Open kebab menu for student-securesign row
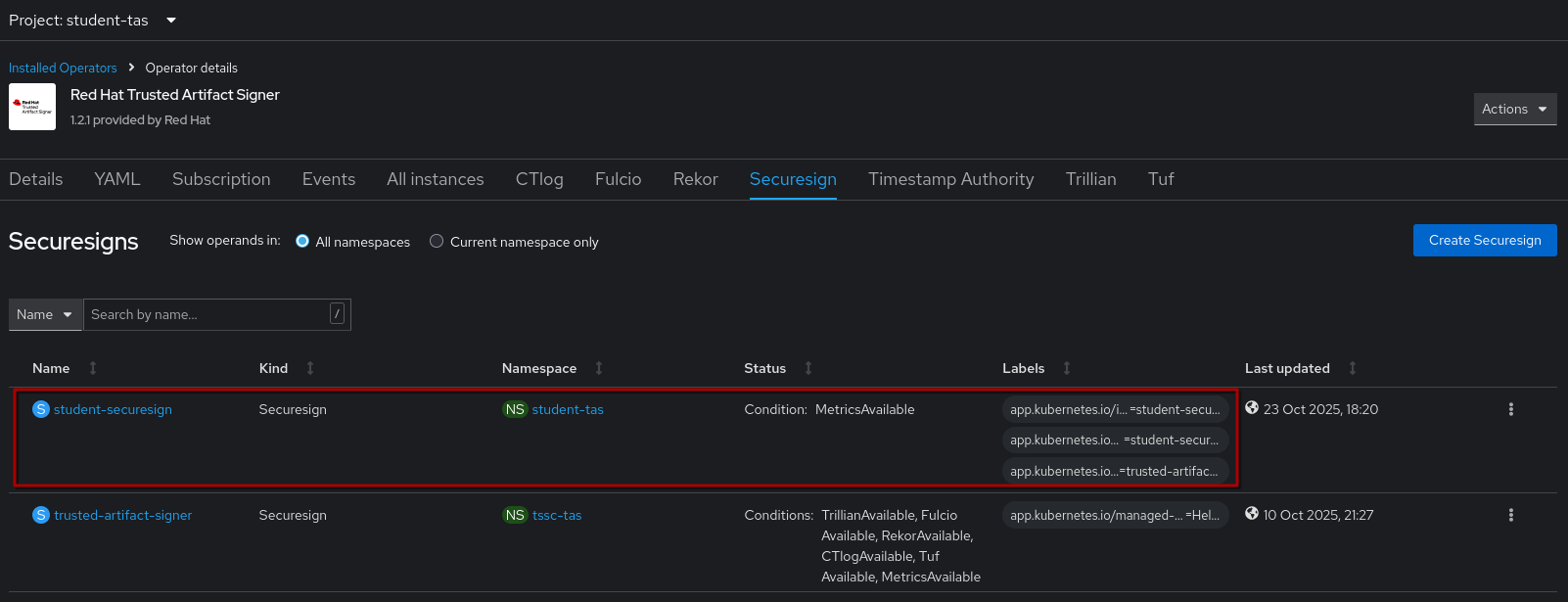Screen dimensions: 1568x602 coord(1511,409)
